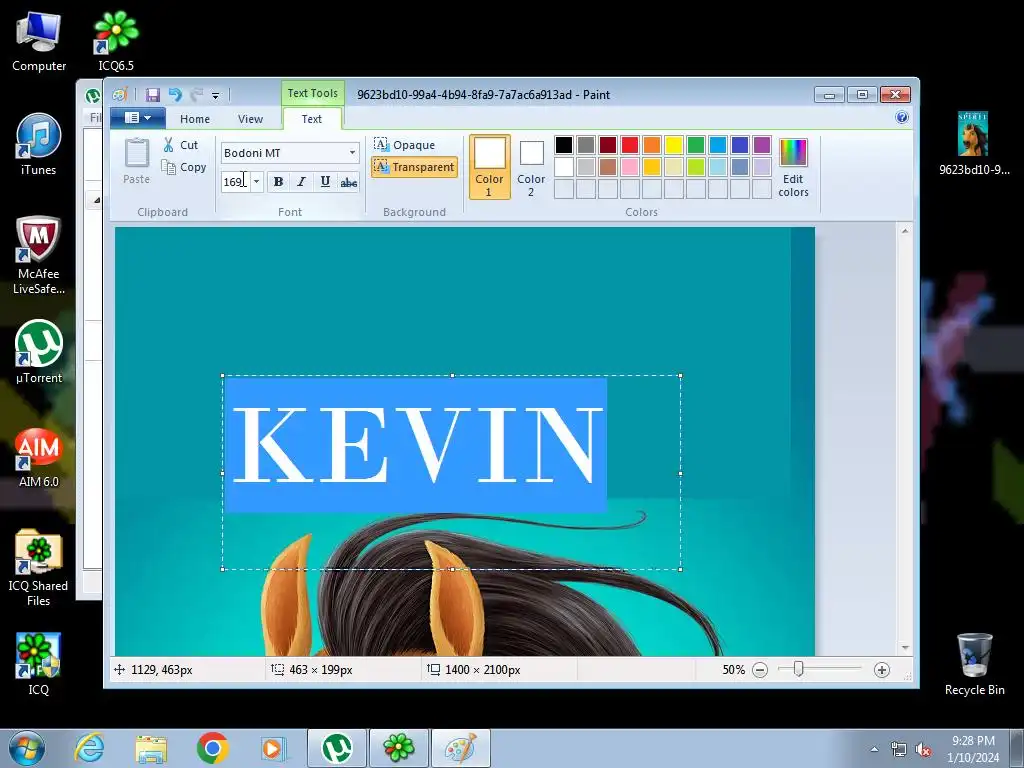Select the AIM 6.0 desktop shortcut
This screenshot has height=768, width=1024.
pyautogui.click(x=39, y=457)
